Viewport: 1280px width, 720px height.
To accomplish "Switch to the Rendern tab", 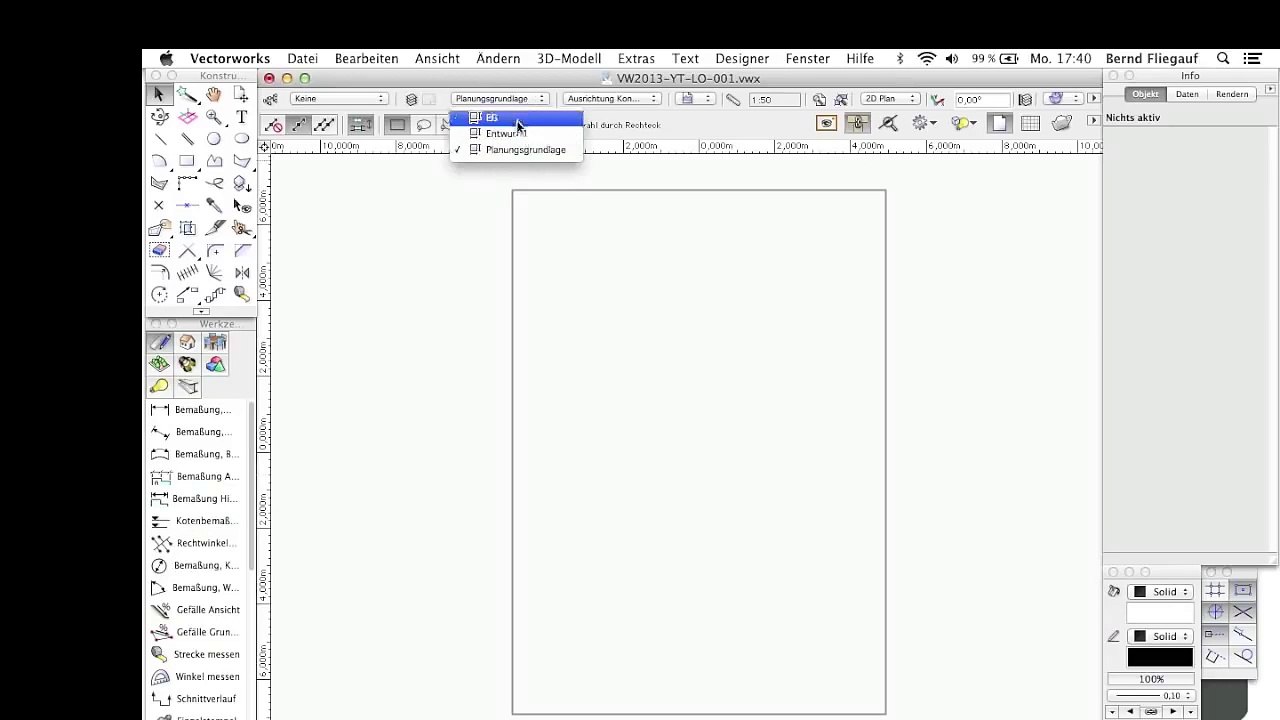I will click(x=1232, y=94).
